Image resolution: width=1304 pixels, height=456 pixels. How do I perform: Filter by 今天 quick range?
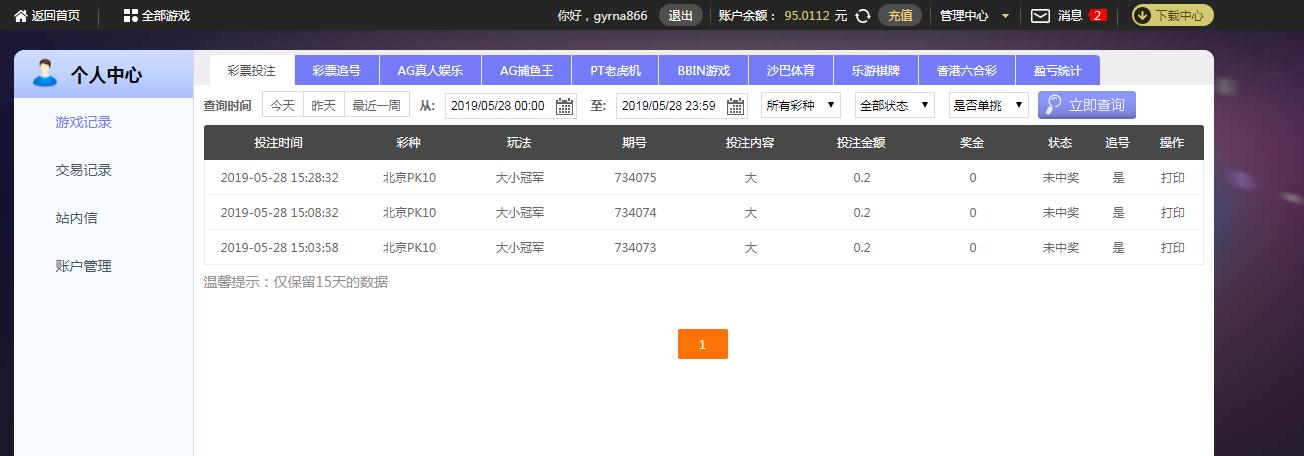283,105
